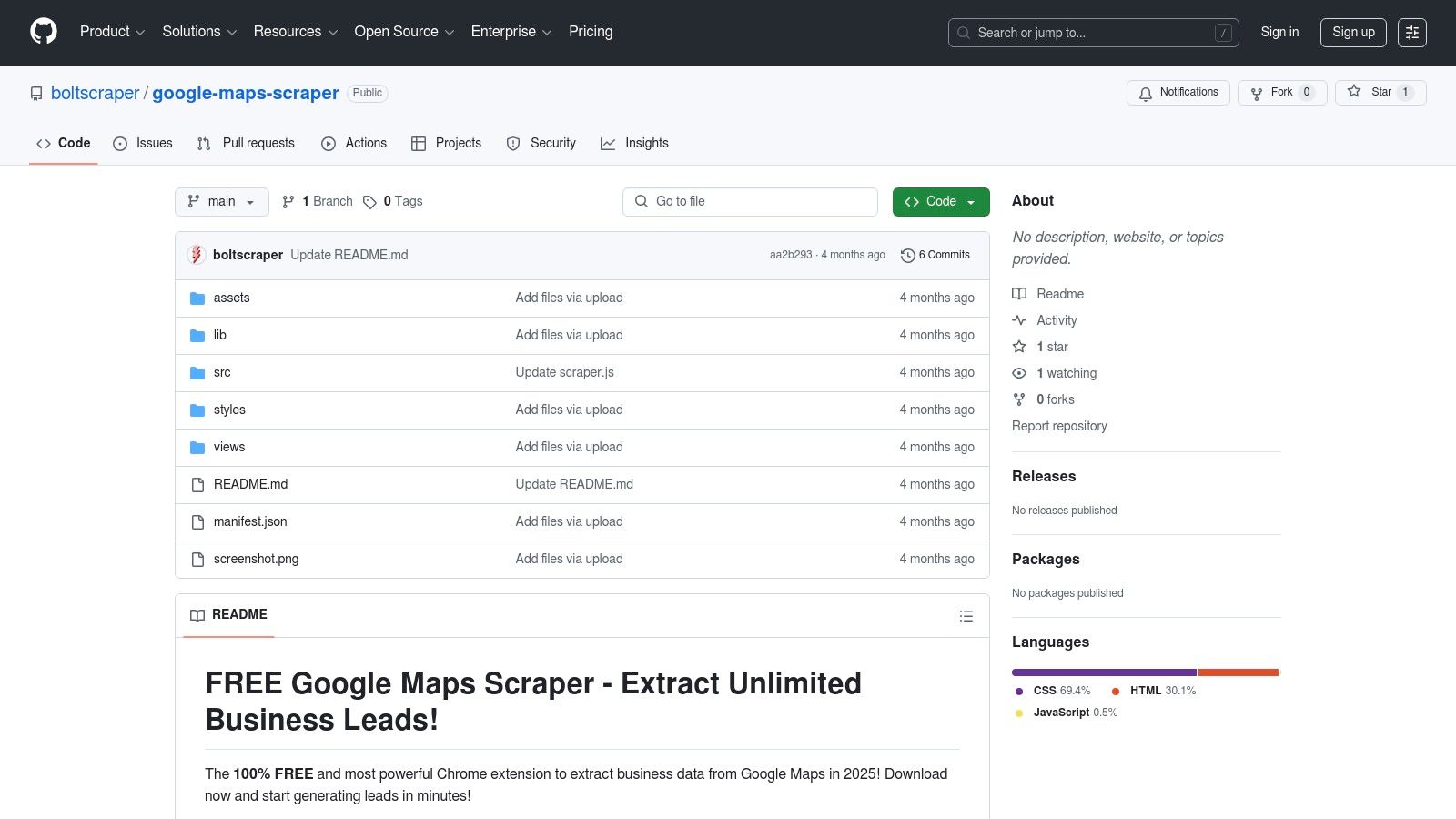Image resolution: width=1456 pixels, height=819 pixels.
Task: Open the 6 Commits link
Action: (x=935, y=255)
